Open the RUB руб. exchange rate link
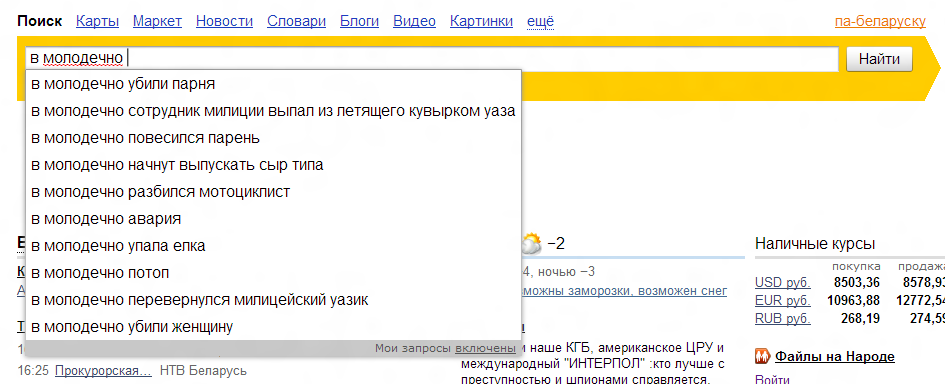Viewport: 945px width, 384px height. pos(782,318)
